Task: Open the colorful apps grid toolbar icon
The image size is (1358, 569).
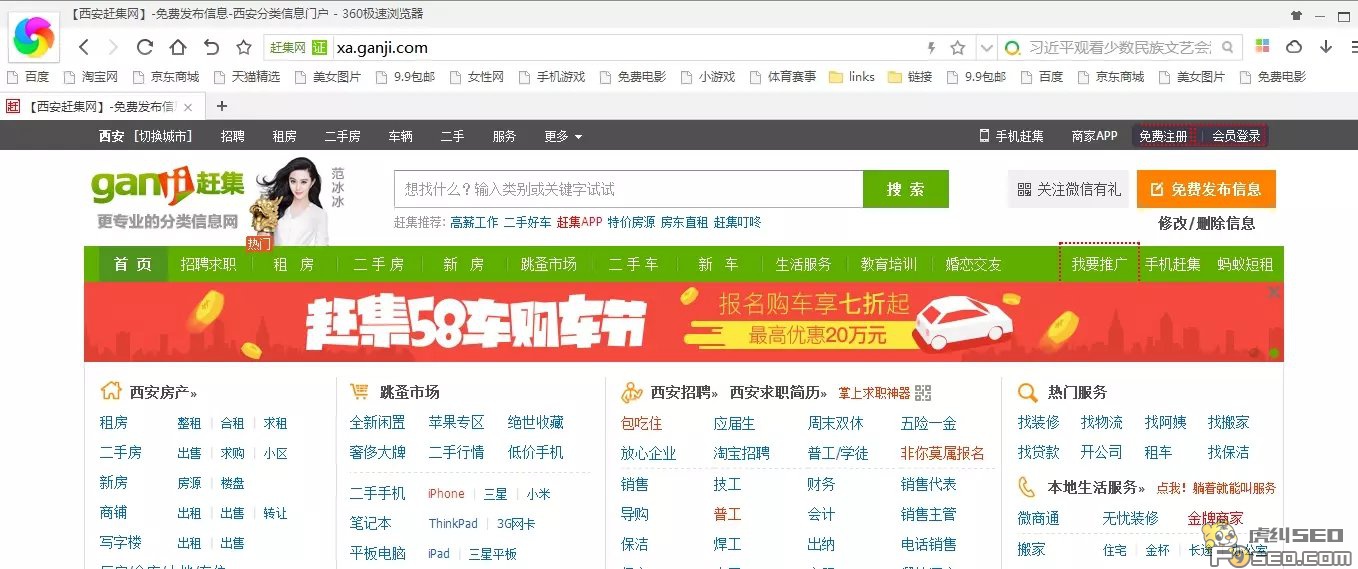Action: pos(1263,47)
